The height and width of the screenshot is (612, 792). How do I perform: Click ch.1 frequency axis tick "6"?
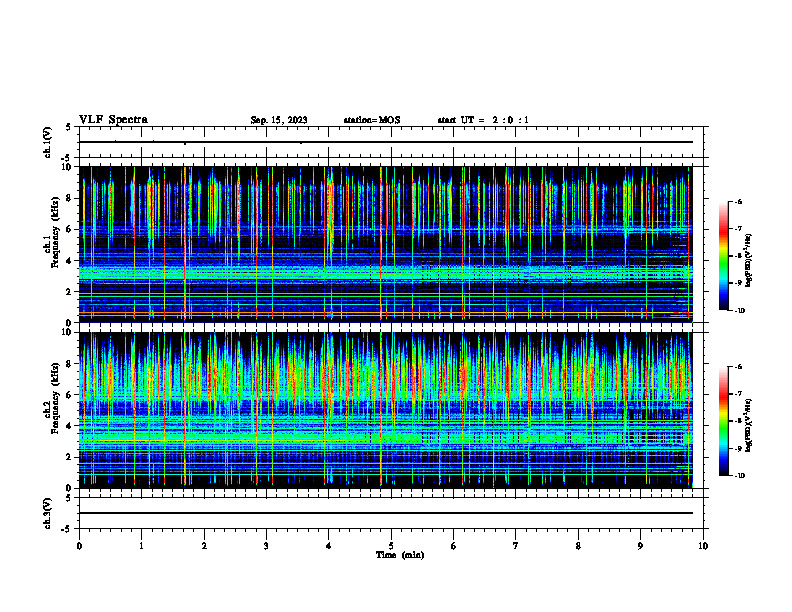[x=70, y=229]
